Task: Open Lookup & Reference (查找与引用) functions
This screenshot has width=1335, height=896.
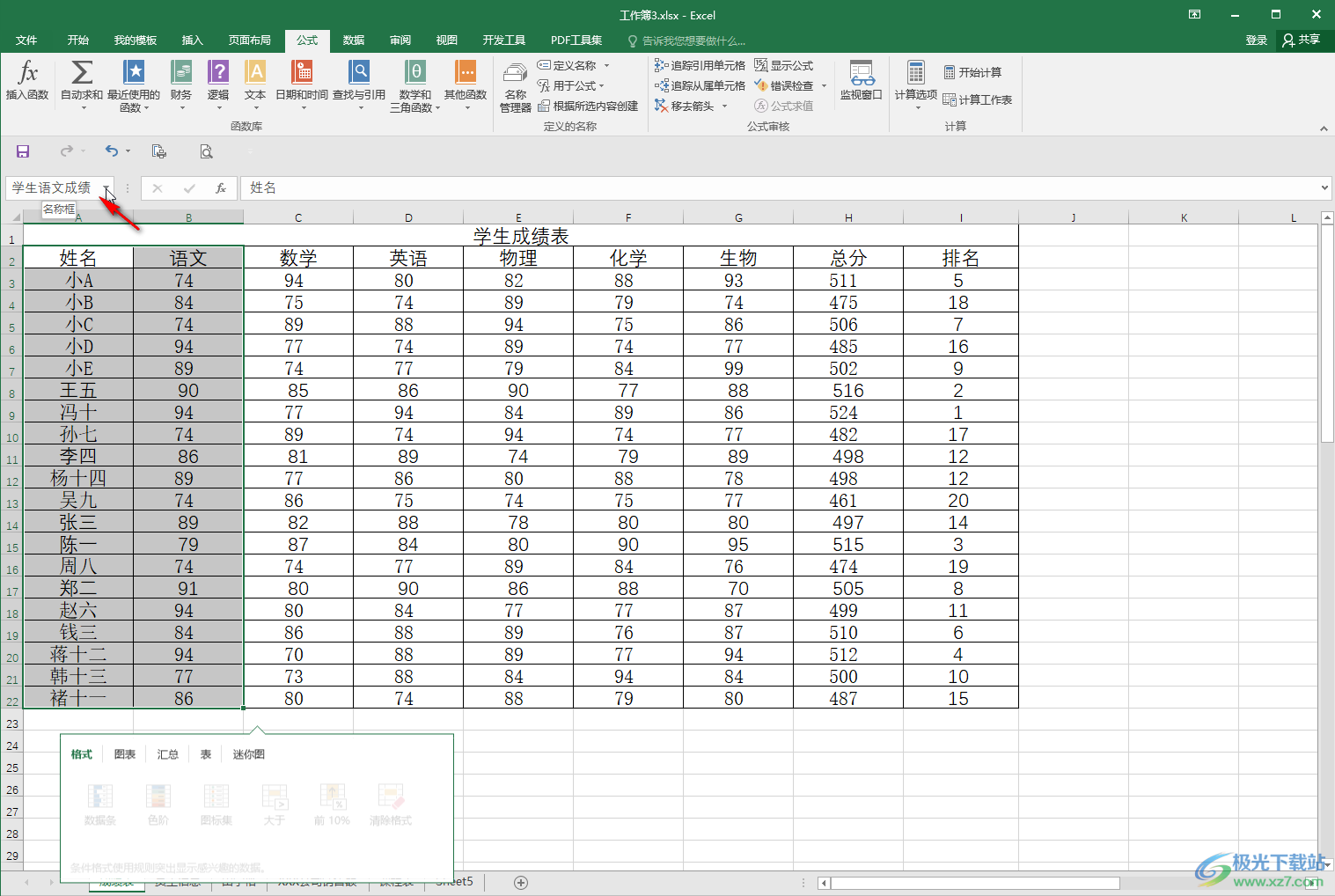Action: point(359,86)
